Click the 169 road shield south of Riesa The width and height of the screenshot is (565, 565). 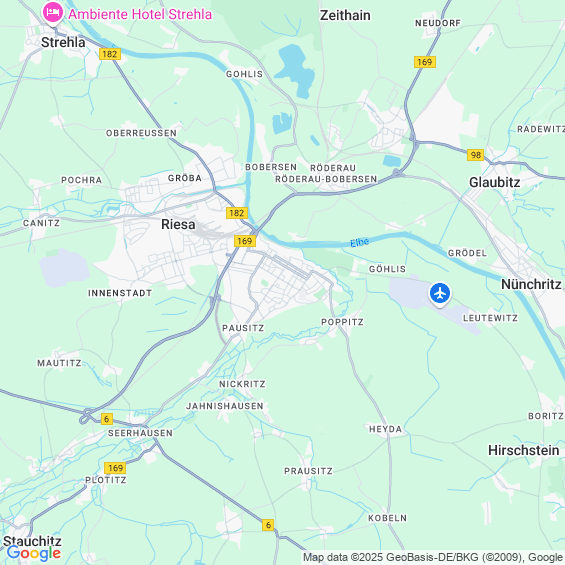coord(245,241)
